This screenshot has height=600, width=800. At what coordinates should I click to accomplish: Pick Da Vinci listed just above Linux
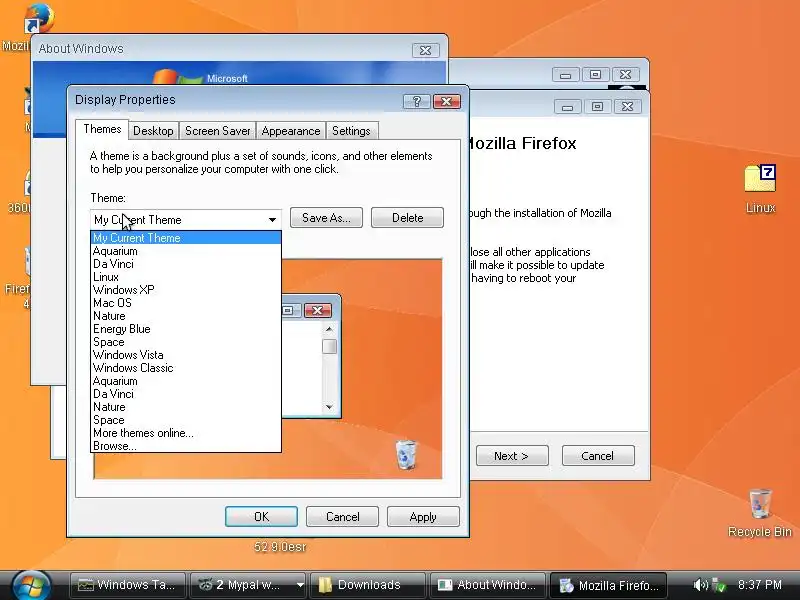186,264
